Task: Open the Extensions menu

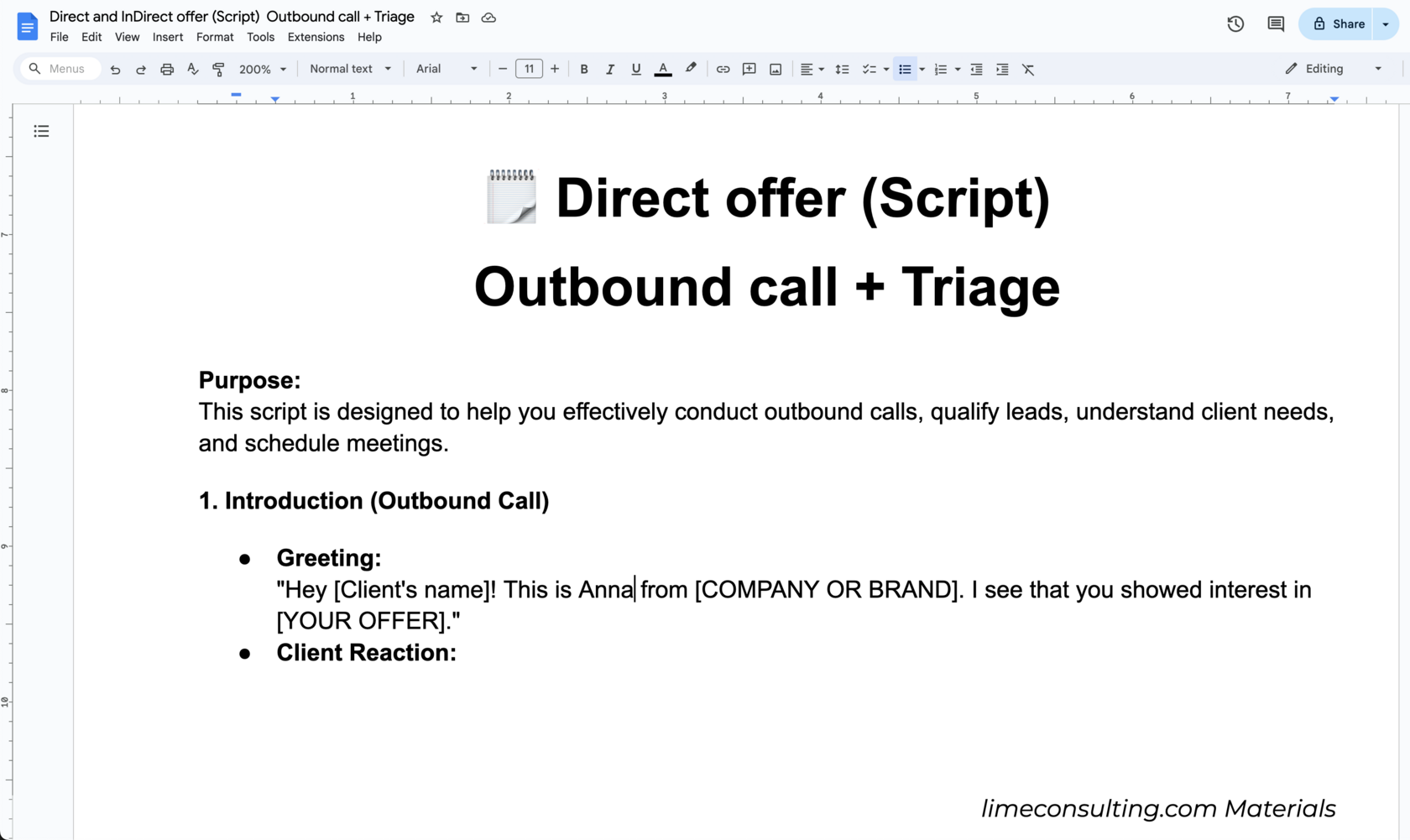Action: [x=316, y=37]
